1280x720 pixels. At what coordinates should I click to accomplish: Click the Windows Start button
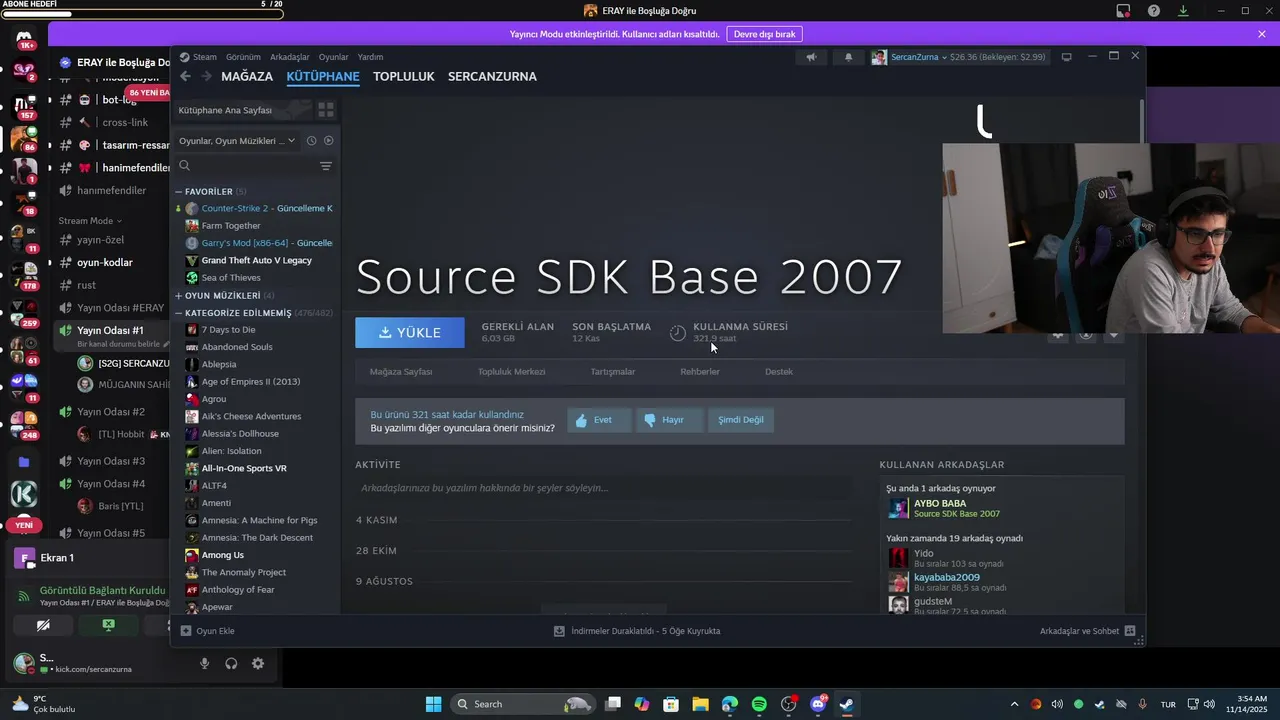[433, 704]
